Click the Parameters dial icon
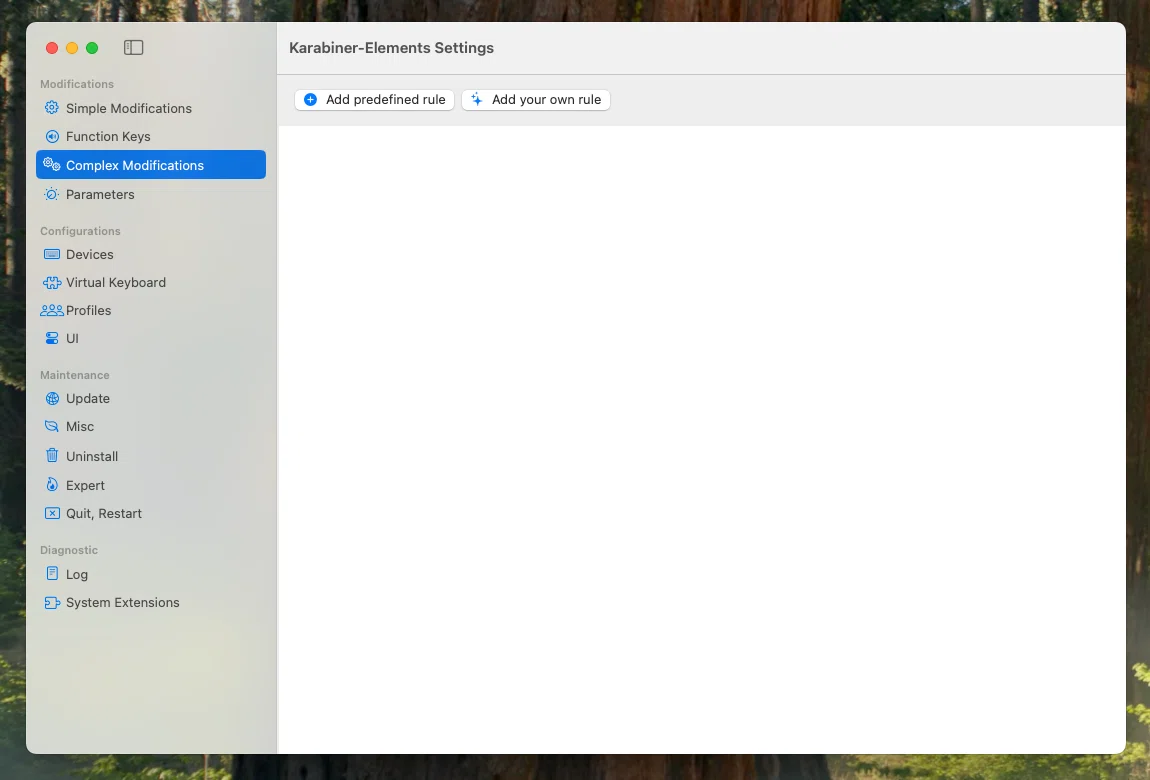Viewport: 1150px width, 780px height. 51,194
